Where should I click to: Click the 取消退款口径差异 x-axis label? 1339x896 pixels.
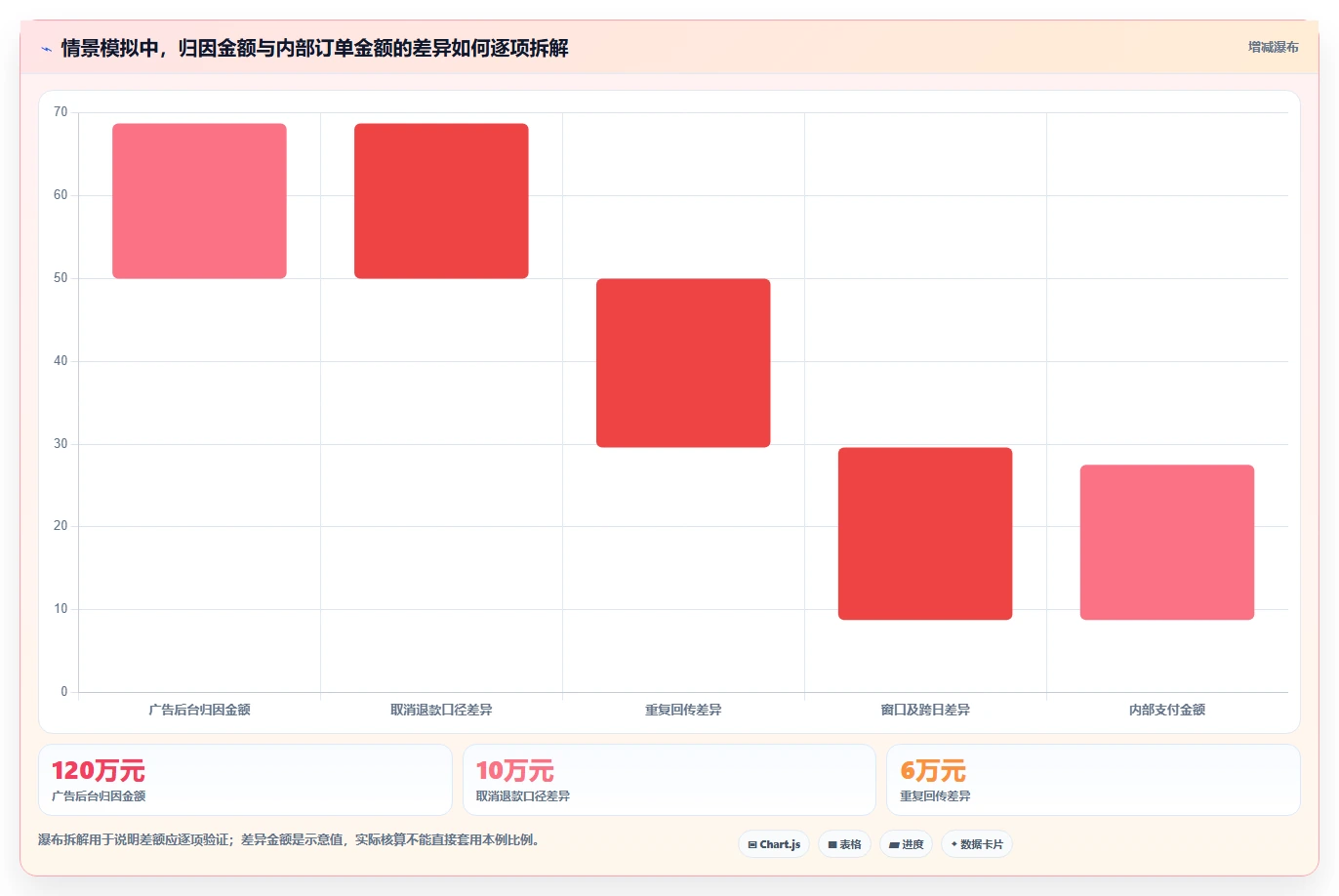(x=441, y=710)
